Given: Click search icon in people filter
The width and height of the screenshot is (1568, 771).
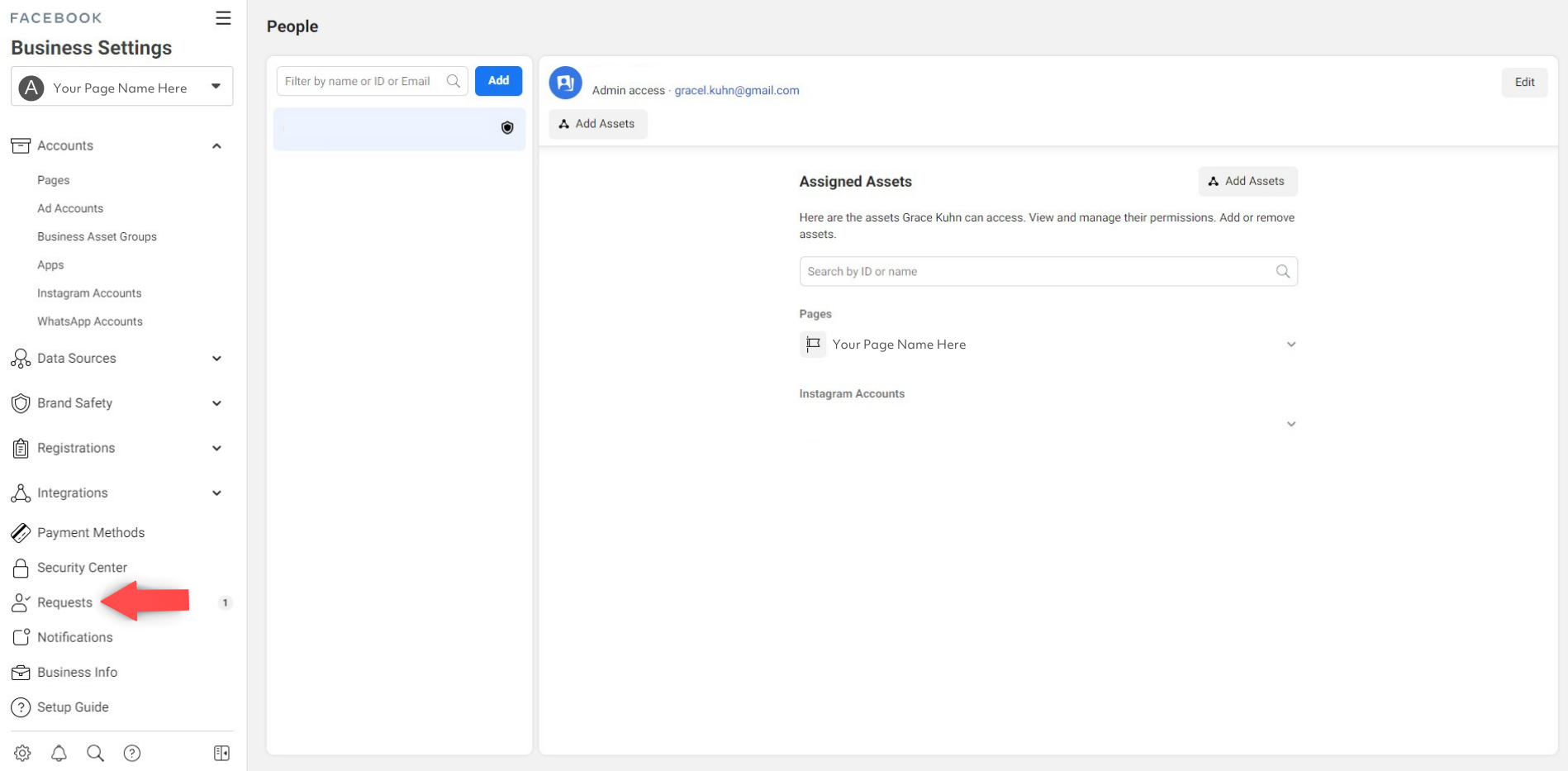Looking at the screenshot, I should tap(453, 81).
